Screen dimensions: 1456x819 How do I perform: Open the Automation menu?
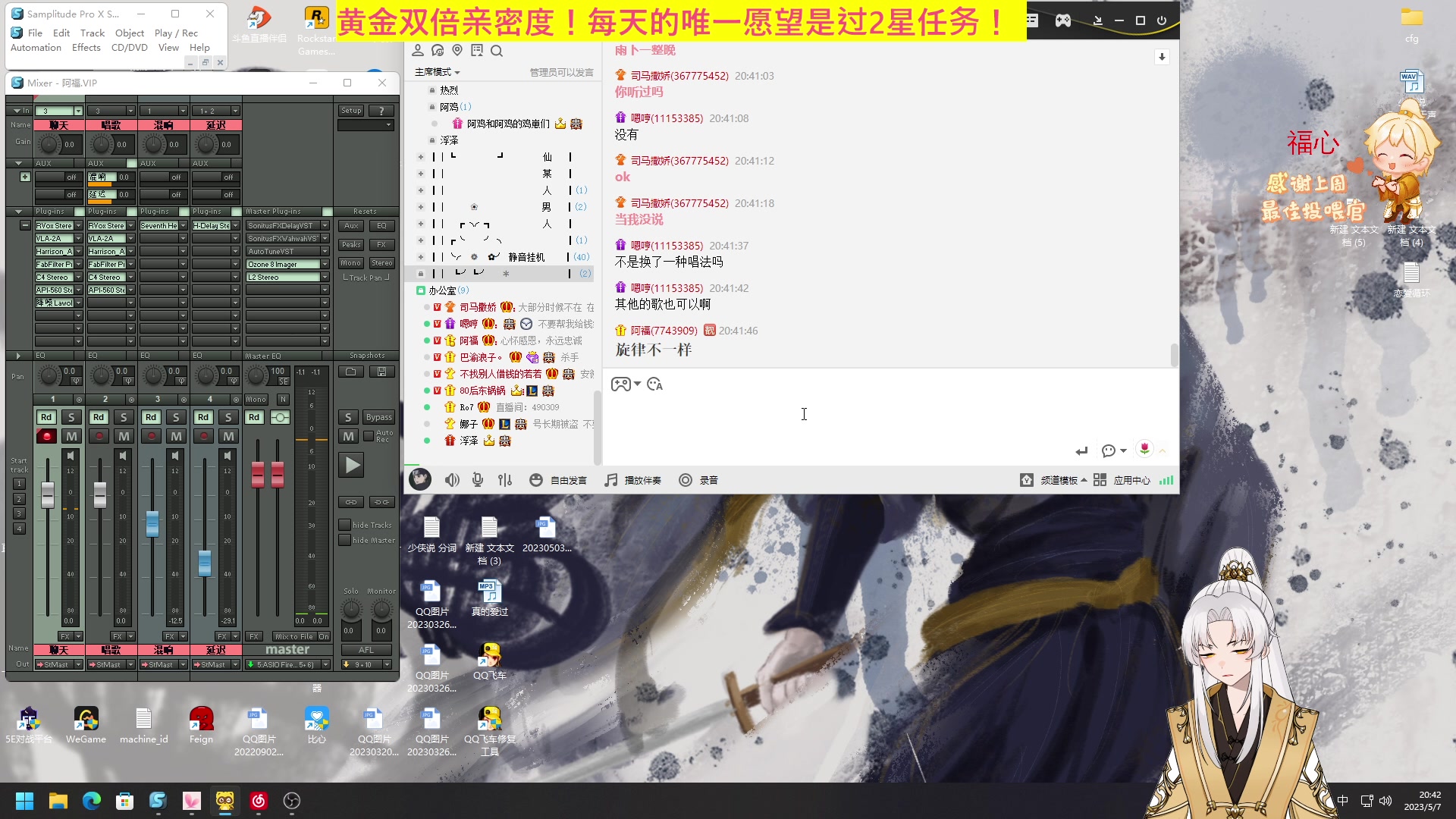click(36, 47)
